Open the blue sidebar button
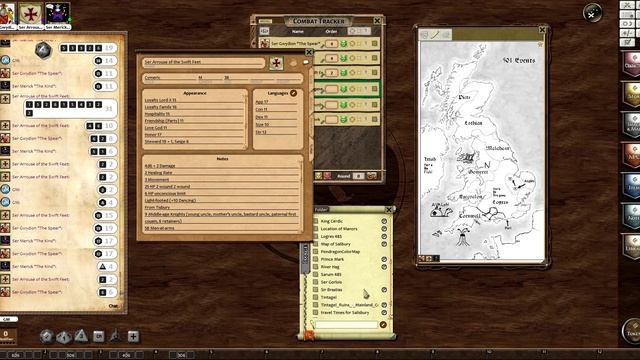640x360 pixels. pyautogui.click(x=631, y=186)
